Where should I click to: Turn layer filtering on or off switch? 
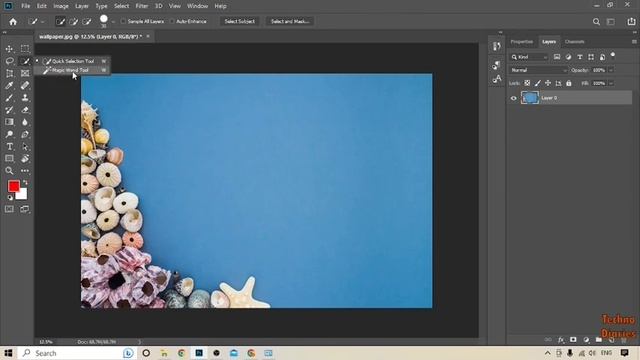click(613, 55)
